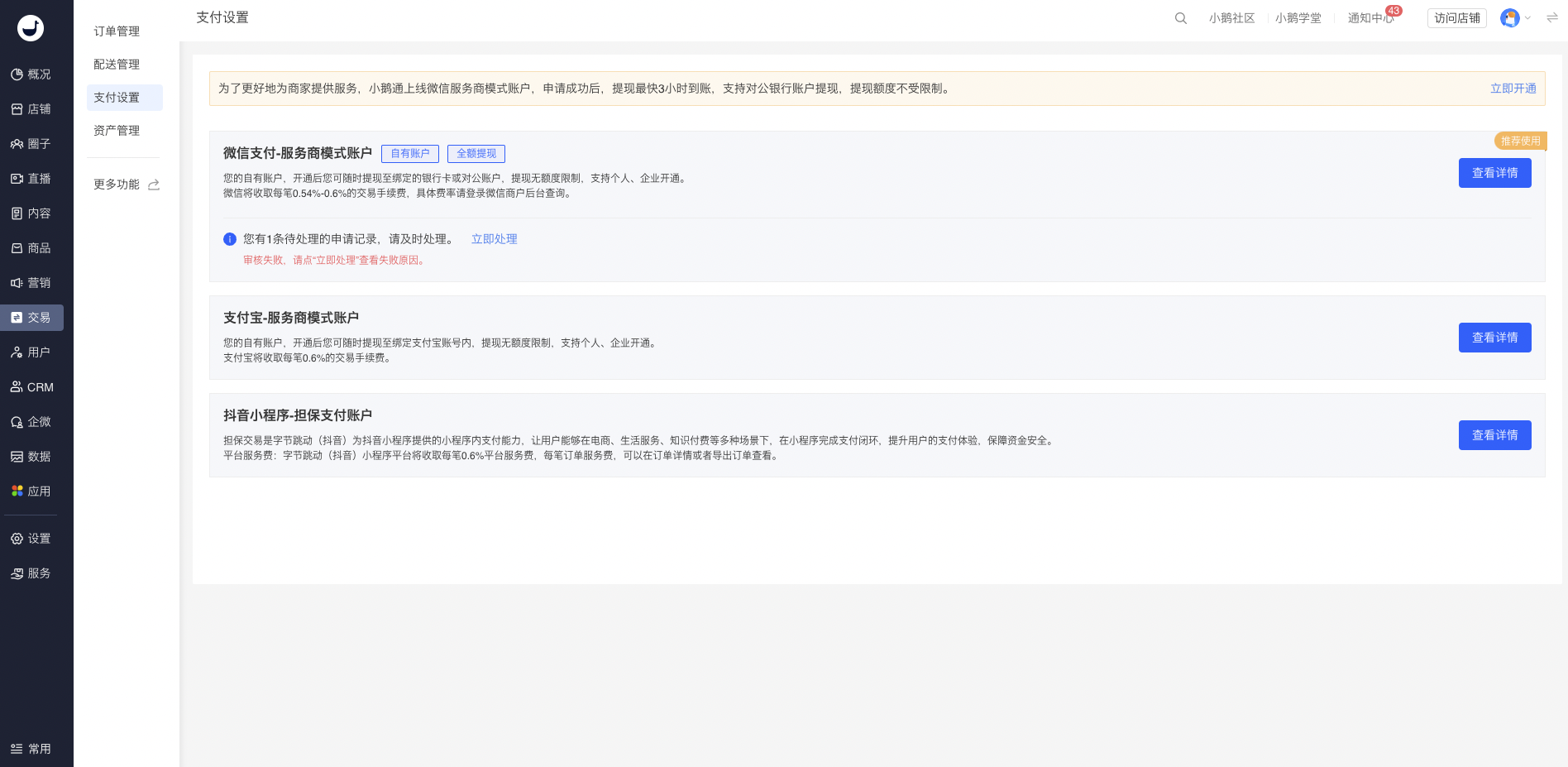Open the 圈子 community sidebar item
The width and height of the screenshot is (1568, 767).
(x=31, y=144)
